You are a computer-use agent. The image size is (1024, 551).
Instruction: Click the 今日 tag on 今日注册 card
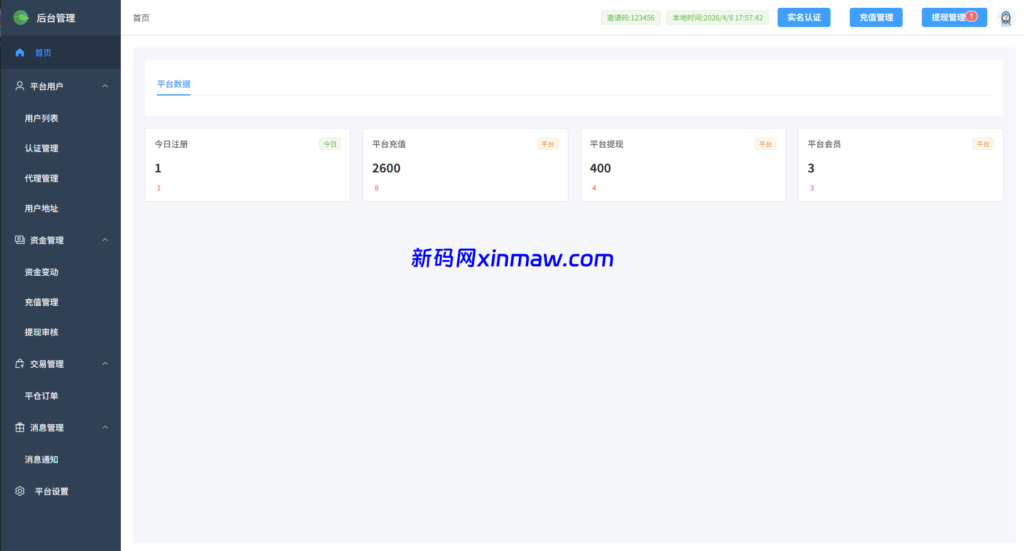(x=330, y=144)
